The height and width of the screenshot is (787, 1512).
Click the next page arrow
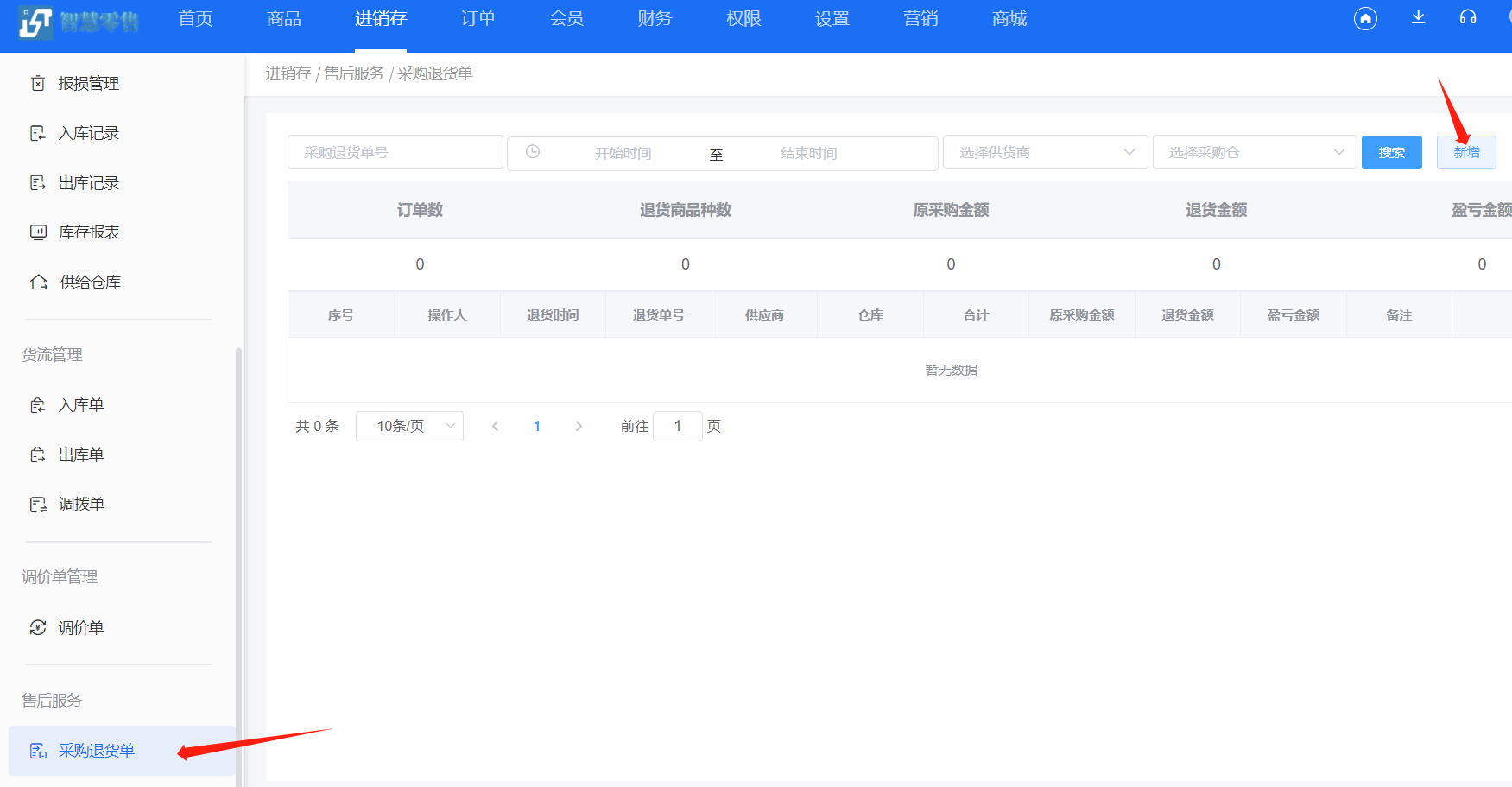579,426
